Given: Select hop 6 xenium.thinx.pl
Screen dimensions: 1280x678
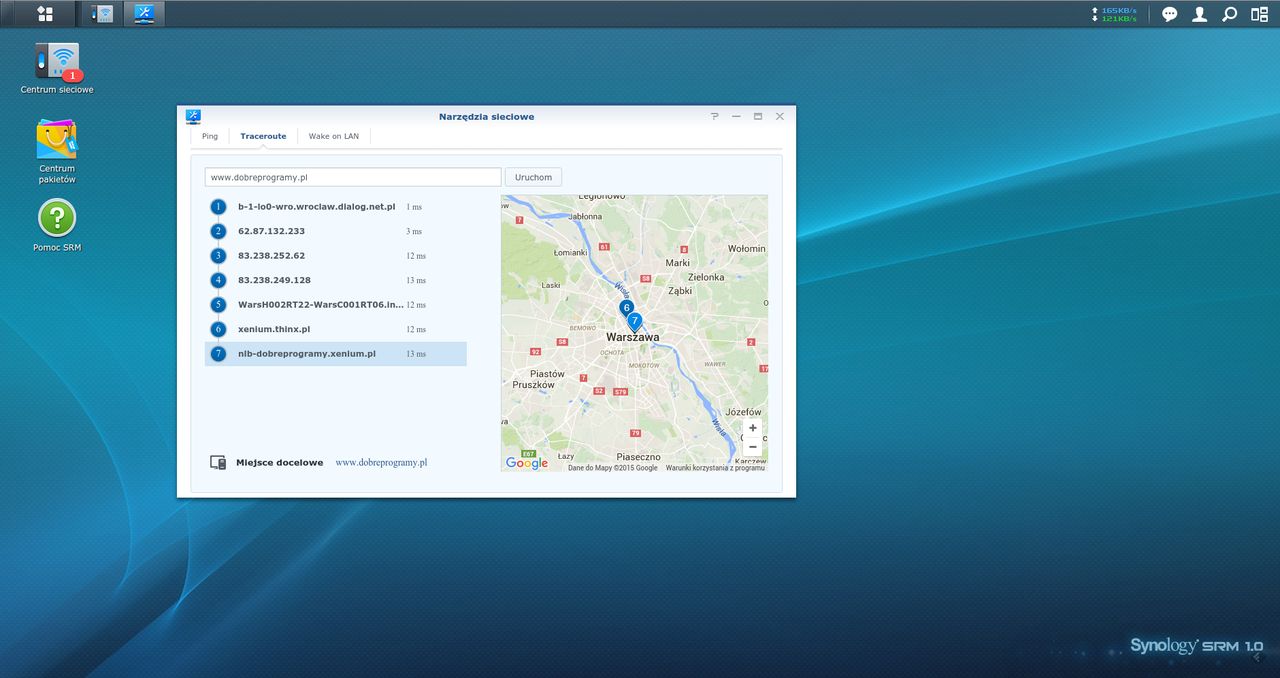Looking at the screenshot, I should [x=336, y=329].
